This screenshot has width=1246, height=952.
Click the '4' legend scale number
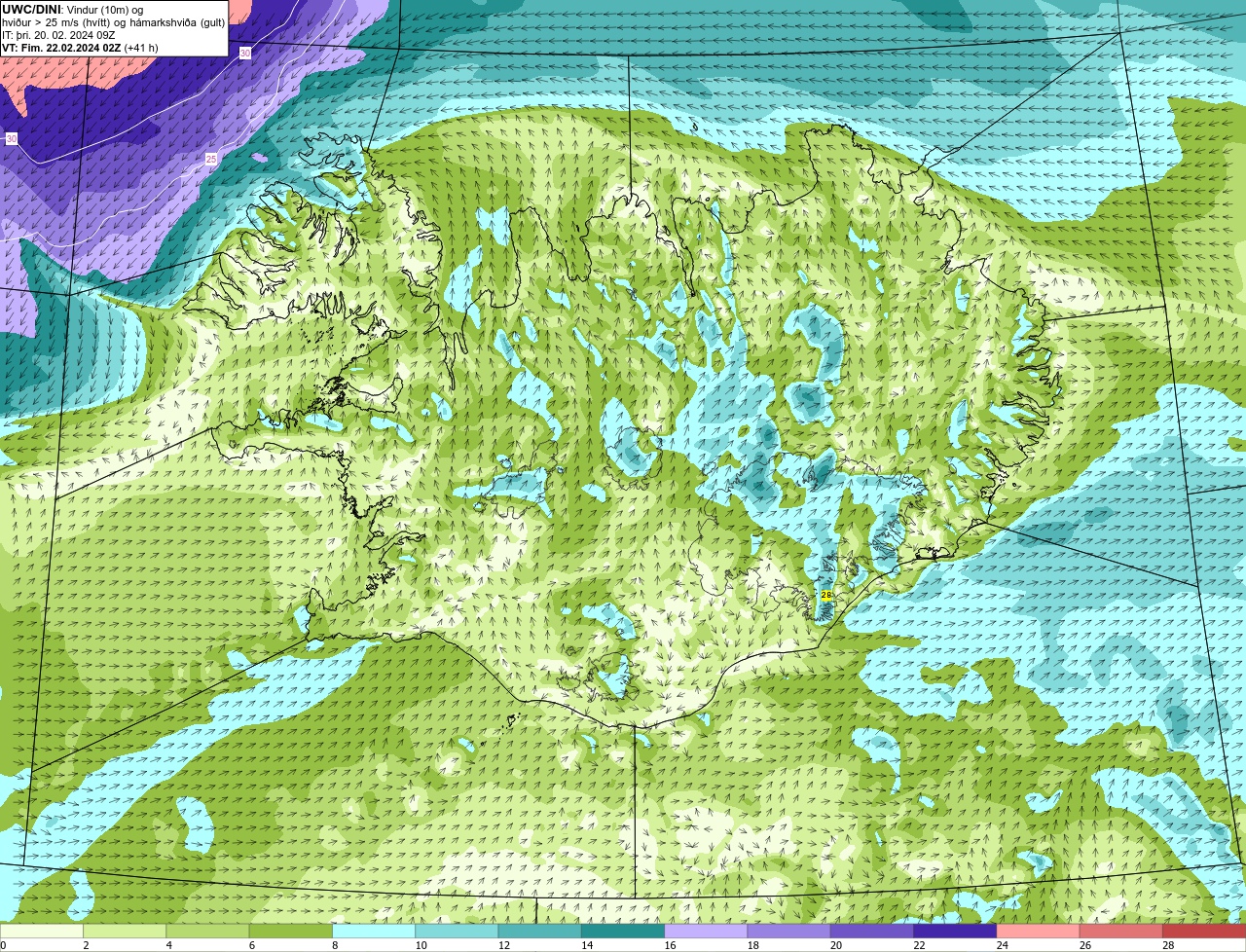point(168,945)
